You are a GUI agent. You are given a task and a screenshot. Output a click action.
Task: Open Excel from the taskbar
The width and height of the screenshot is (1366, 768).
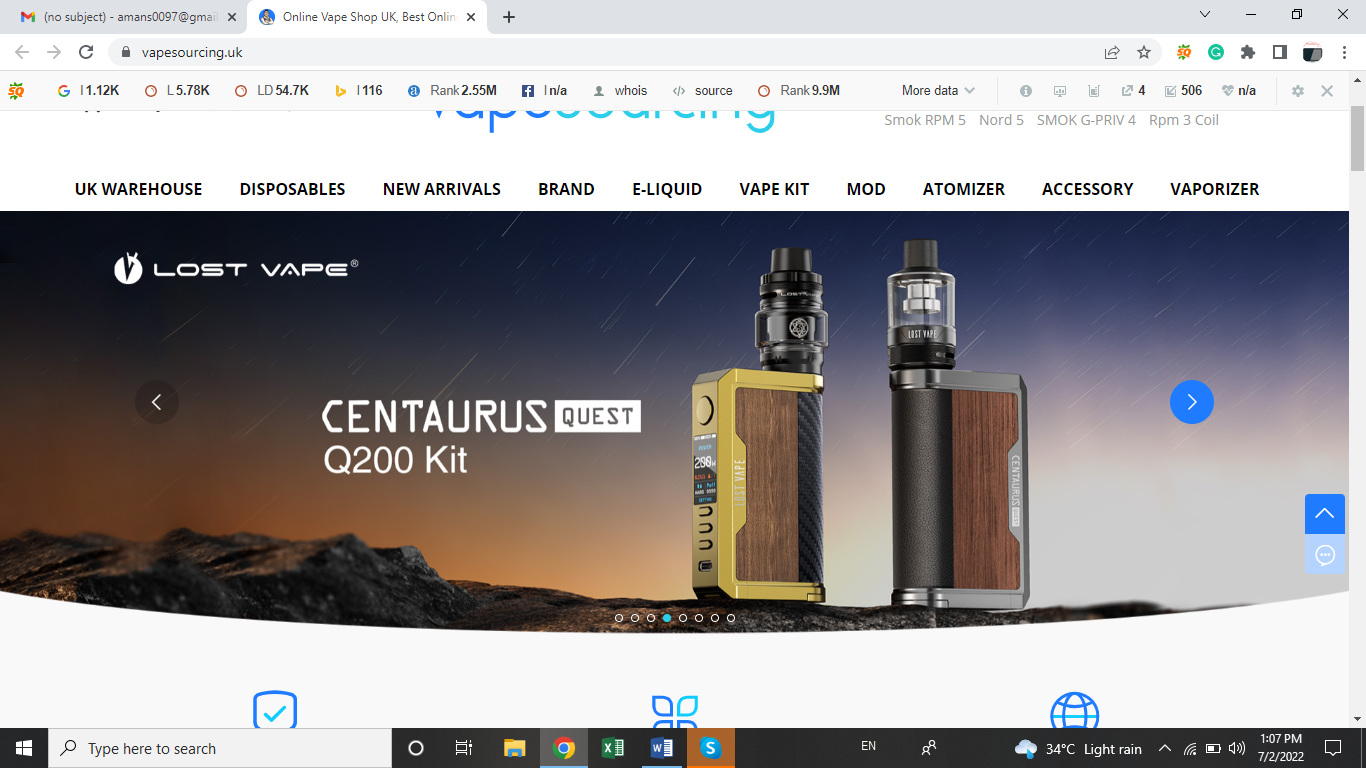[613, 748]
